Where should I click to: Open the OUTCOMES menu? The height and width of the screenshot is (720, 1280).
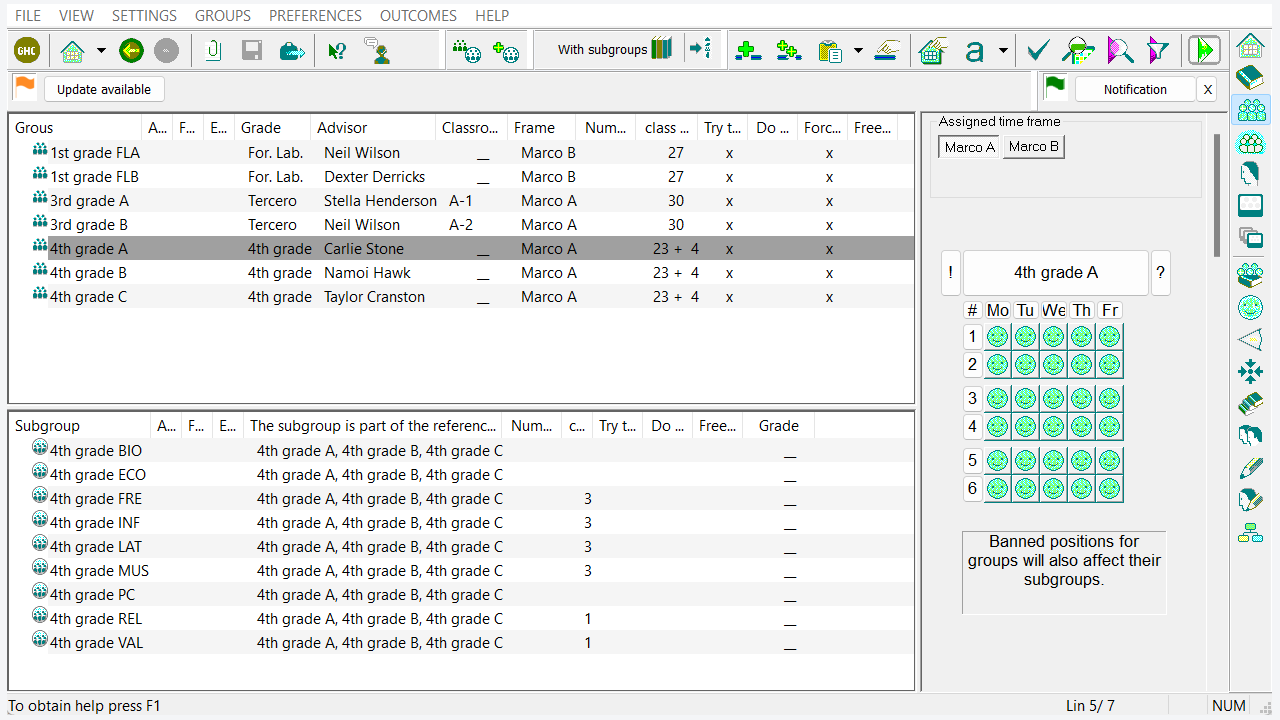[418, 15]
